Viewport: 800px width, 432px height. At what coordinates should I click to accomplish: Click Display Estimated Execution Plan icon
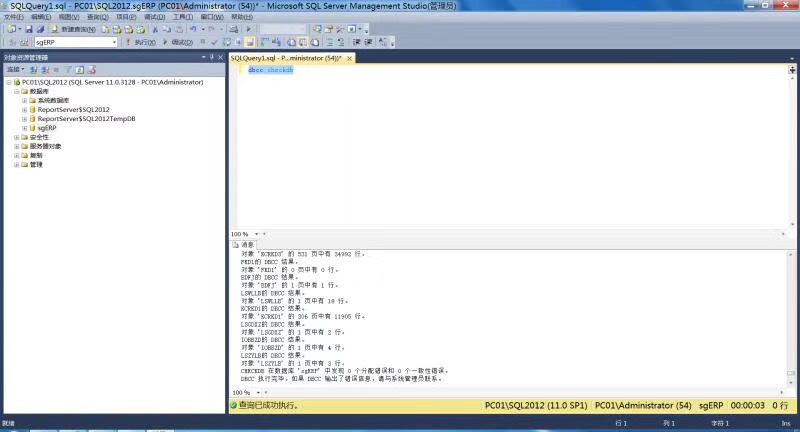coord(227,42)
